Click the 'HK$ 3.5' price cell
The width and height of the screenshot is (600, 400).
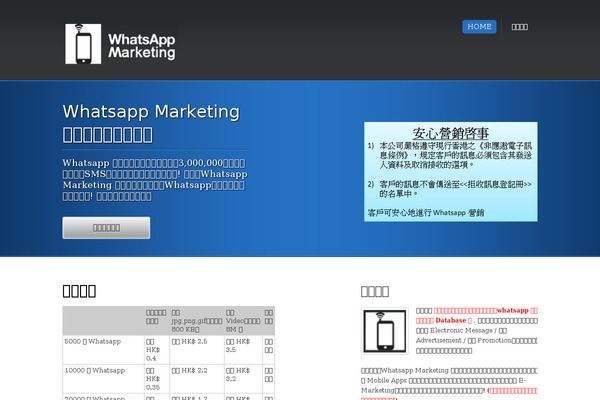pyautogui.click(x=243, y=350)
